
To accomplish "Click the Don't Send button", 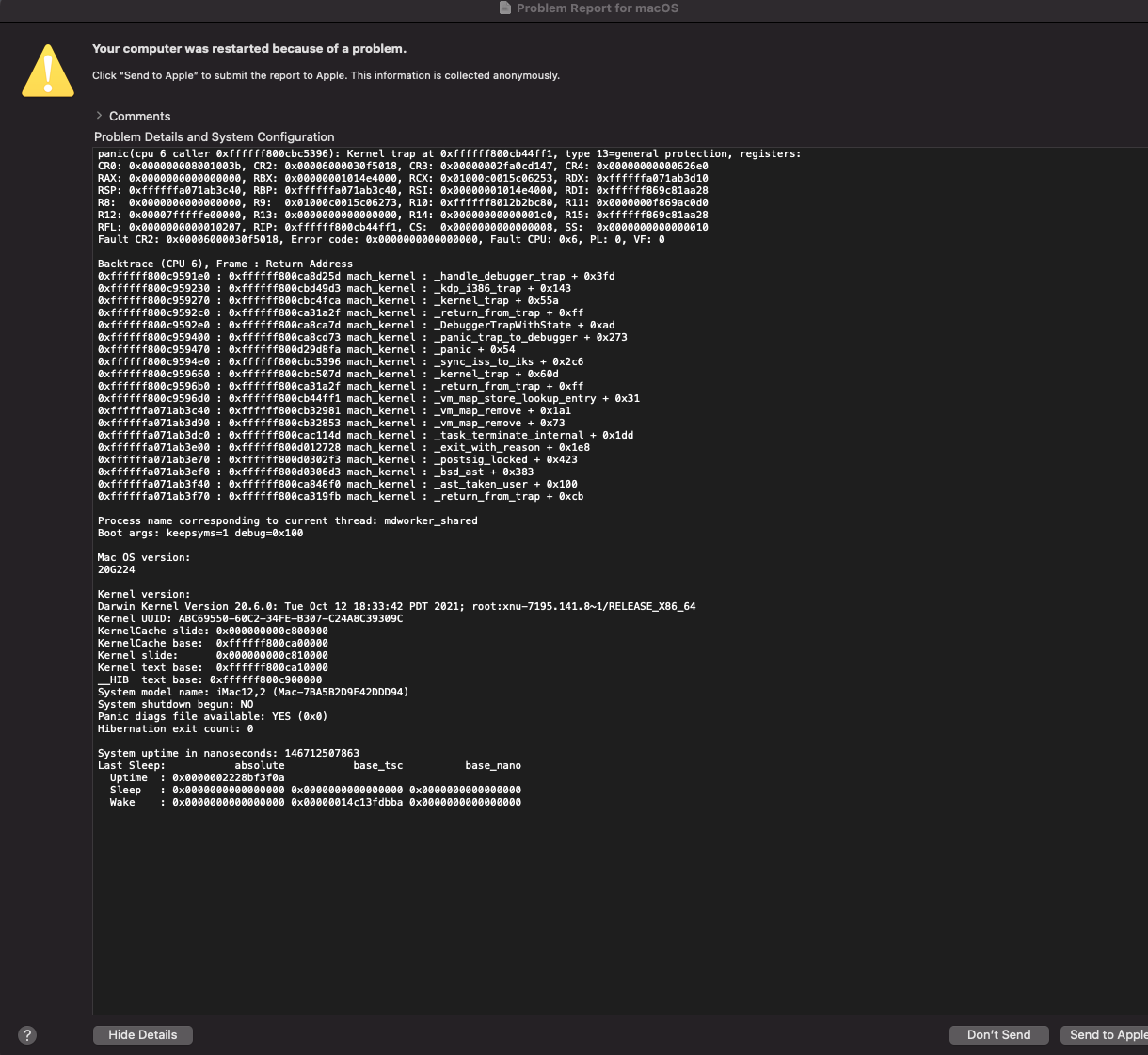I will click(999, 1034).
